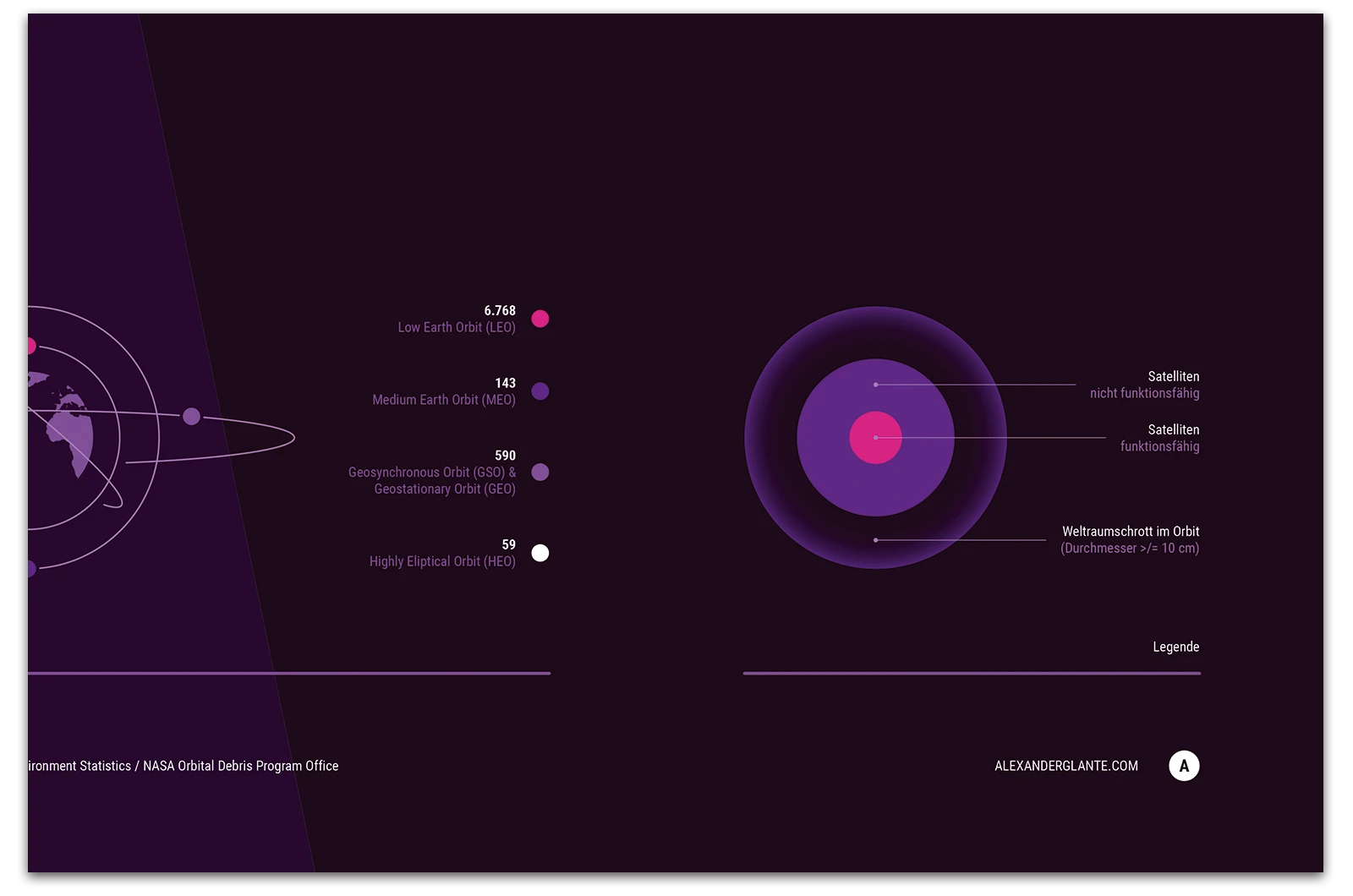Click the "Low Earth Orbit (LEO)" text label
The image size is (1353, 896).
(457, 327)
